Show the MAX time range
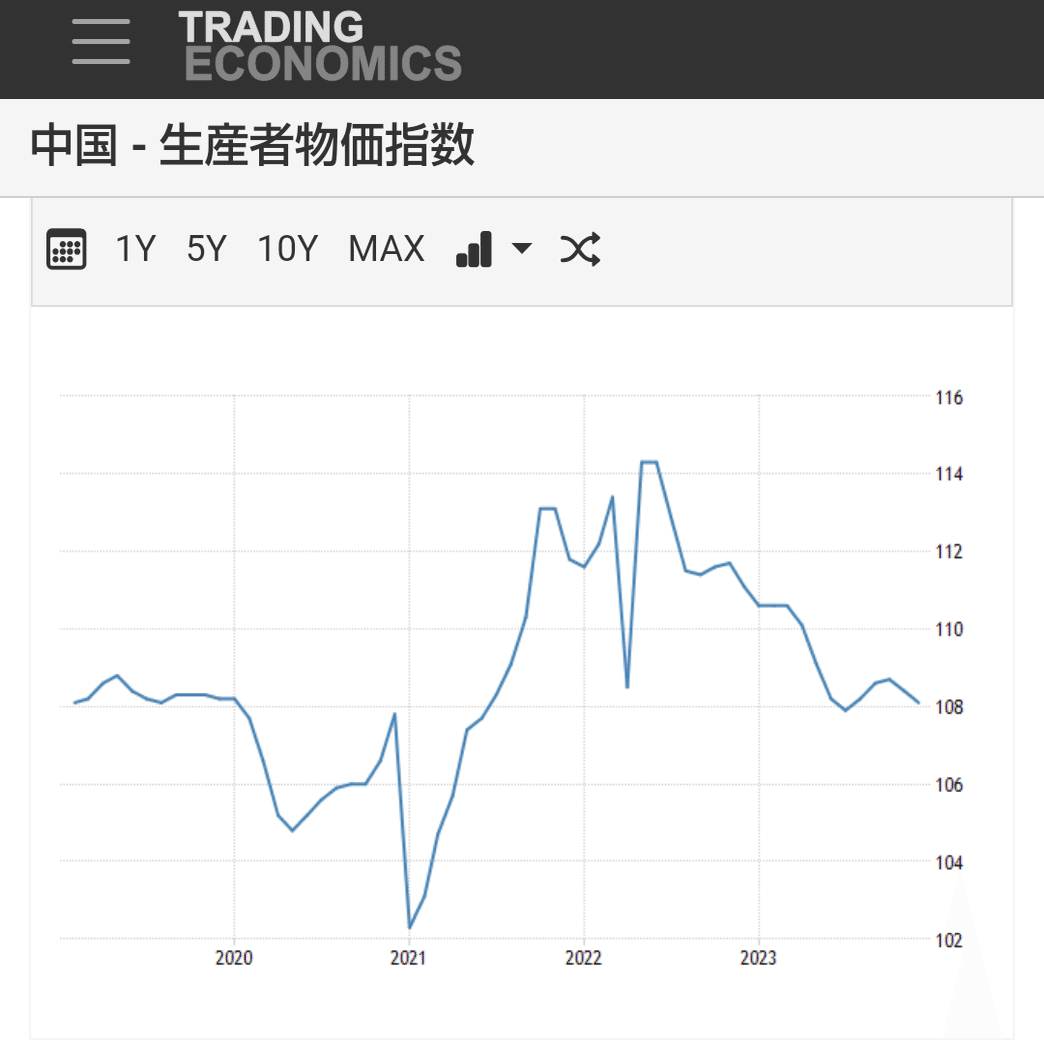Viewport: 1044px width, 1044px height. tap(386, 249)
